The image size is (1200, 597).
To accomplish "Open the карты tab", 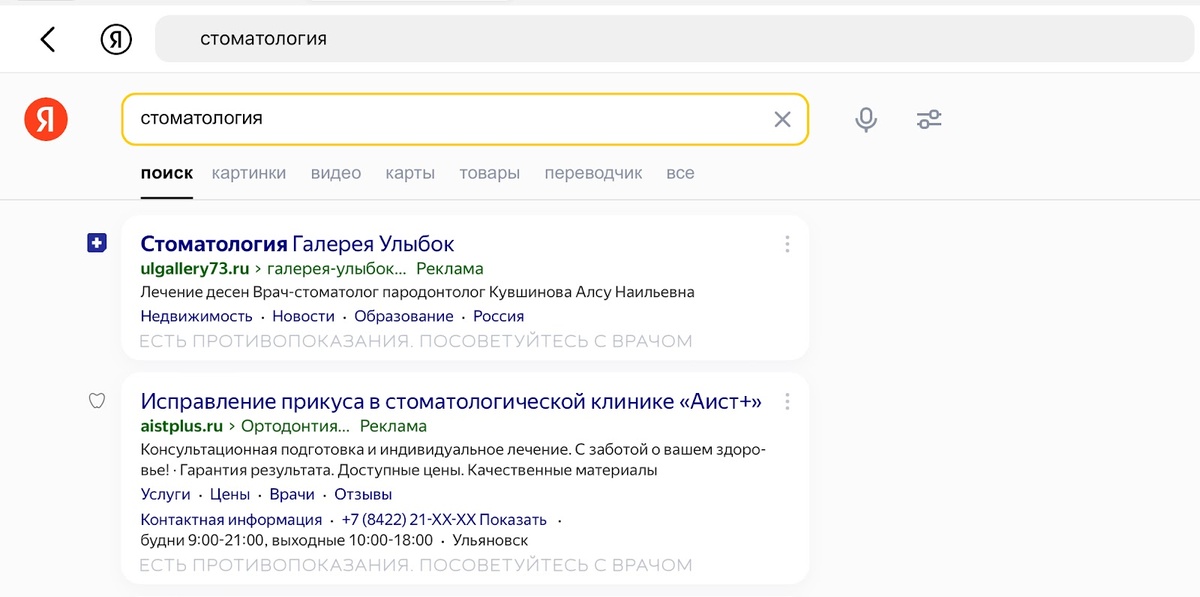I will click(410, 173).
